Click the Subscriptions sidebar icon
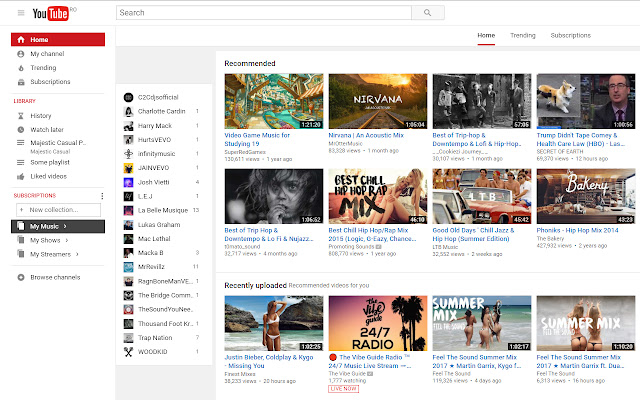 pos(21,82)
